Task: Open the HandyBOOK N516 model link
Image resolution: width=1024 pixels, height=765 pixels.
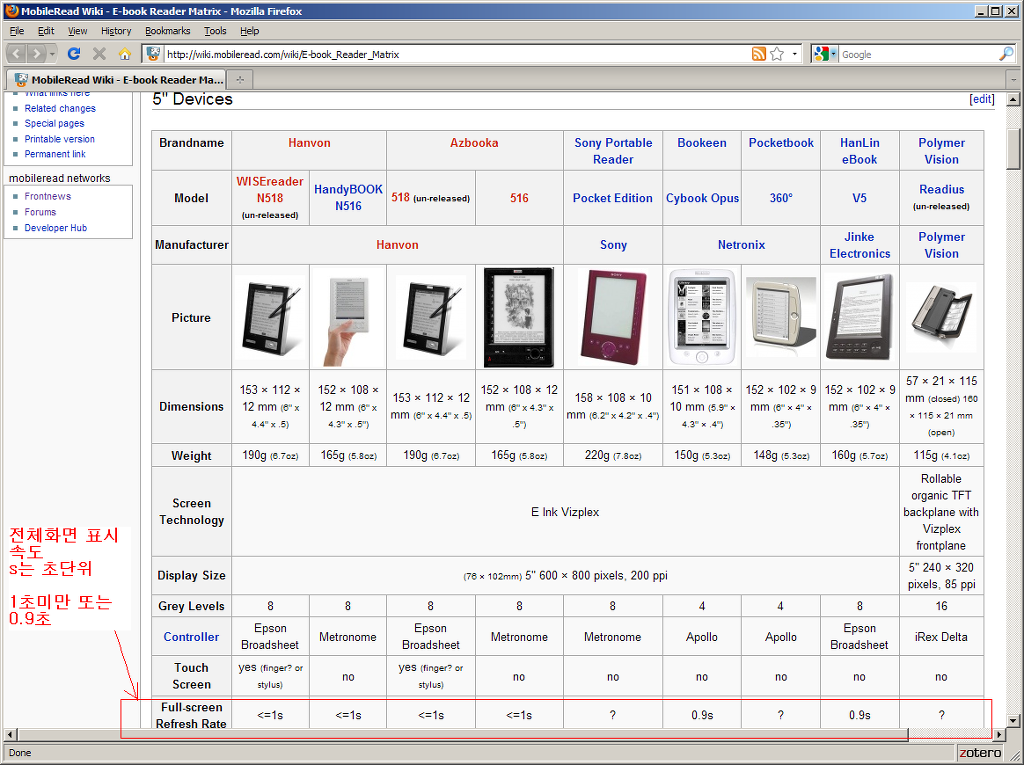Action: (x=348, y=197)
